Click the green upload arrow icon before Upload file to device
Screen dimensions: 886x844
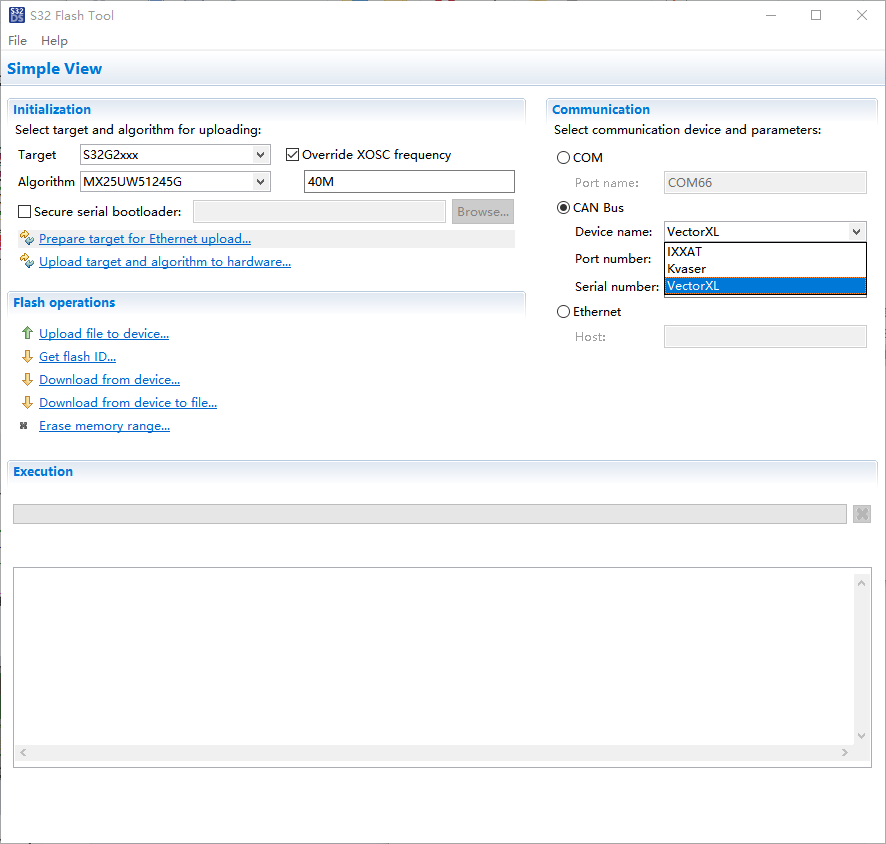[x=25, y=333]
